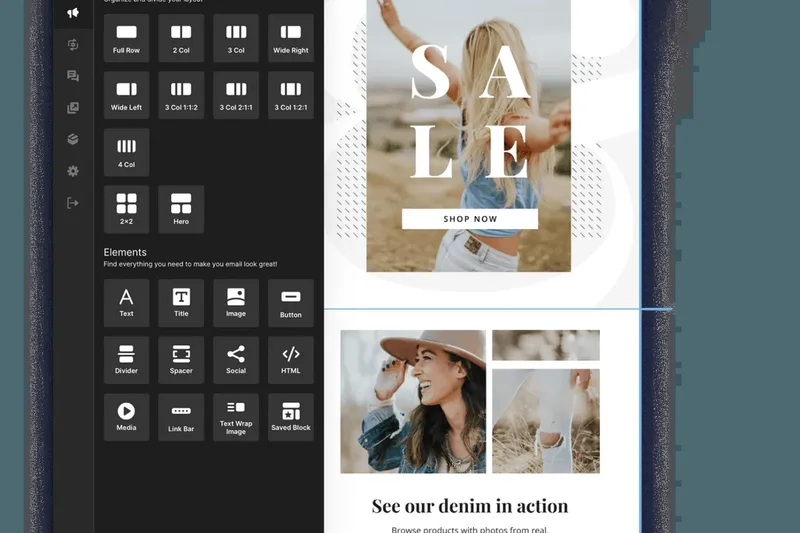
Task: Choose the 2×2 grid layout
Action: [127, 210]
